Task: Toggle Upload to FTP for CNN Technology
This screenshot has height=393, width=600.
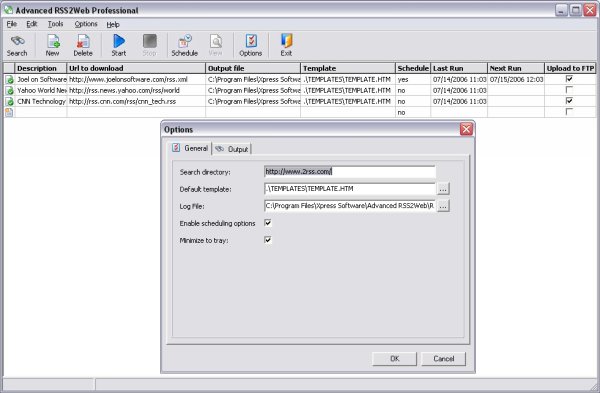Action: 569,101
